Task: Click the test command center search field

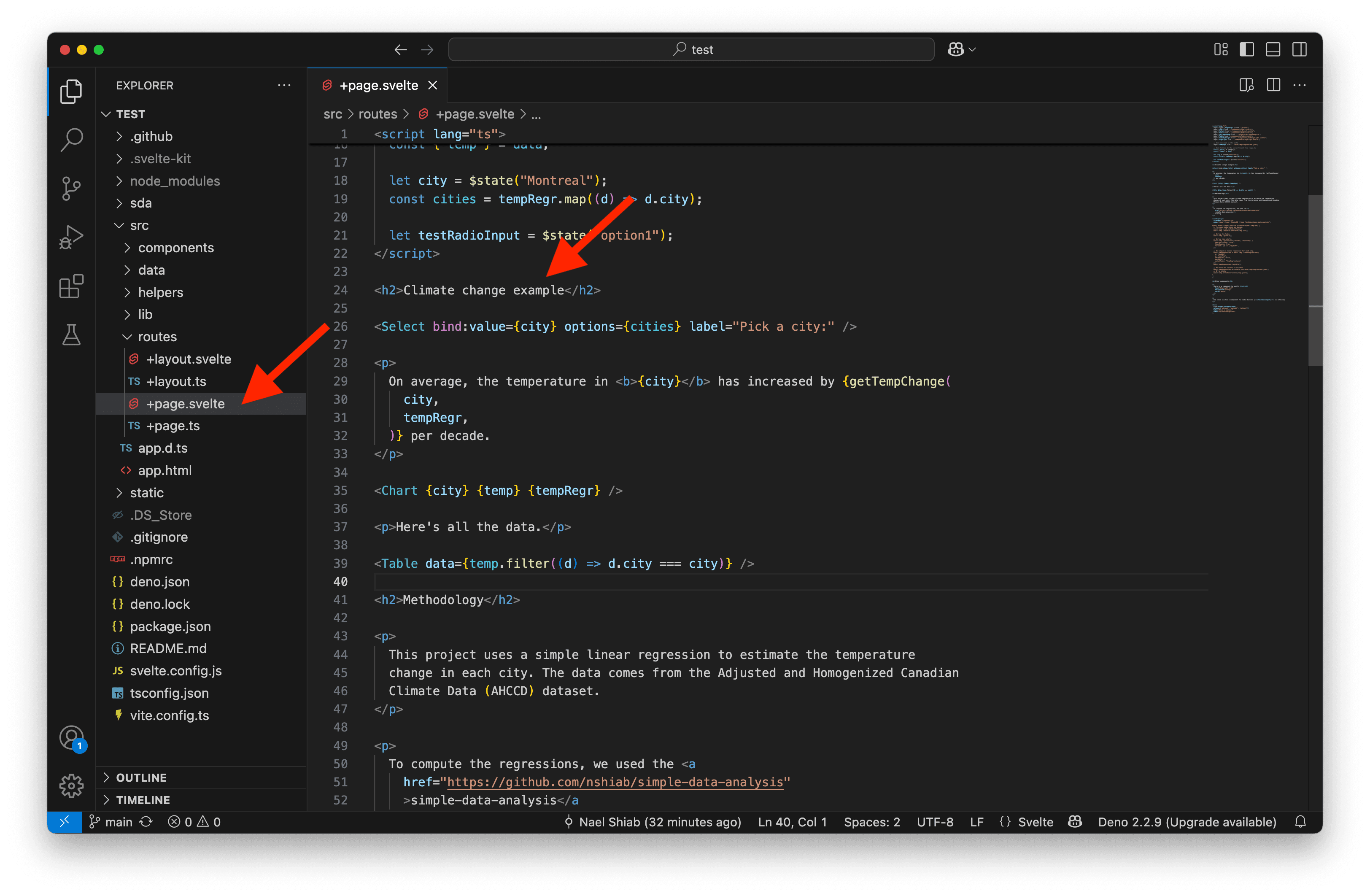Action: coord(691,49)
